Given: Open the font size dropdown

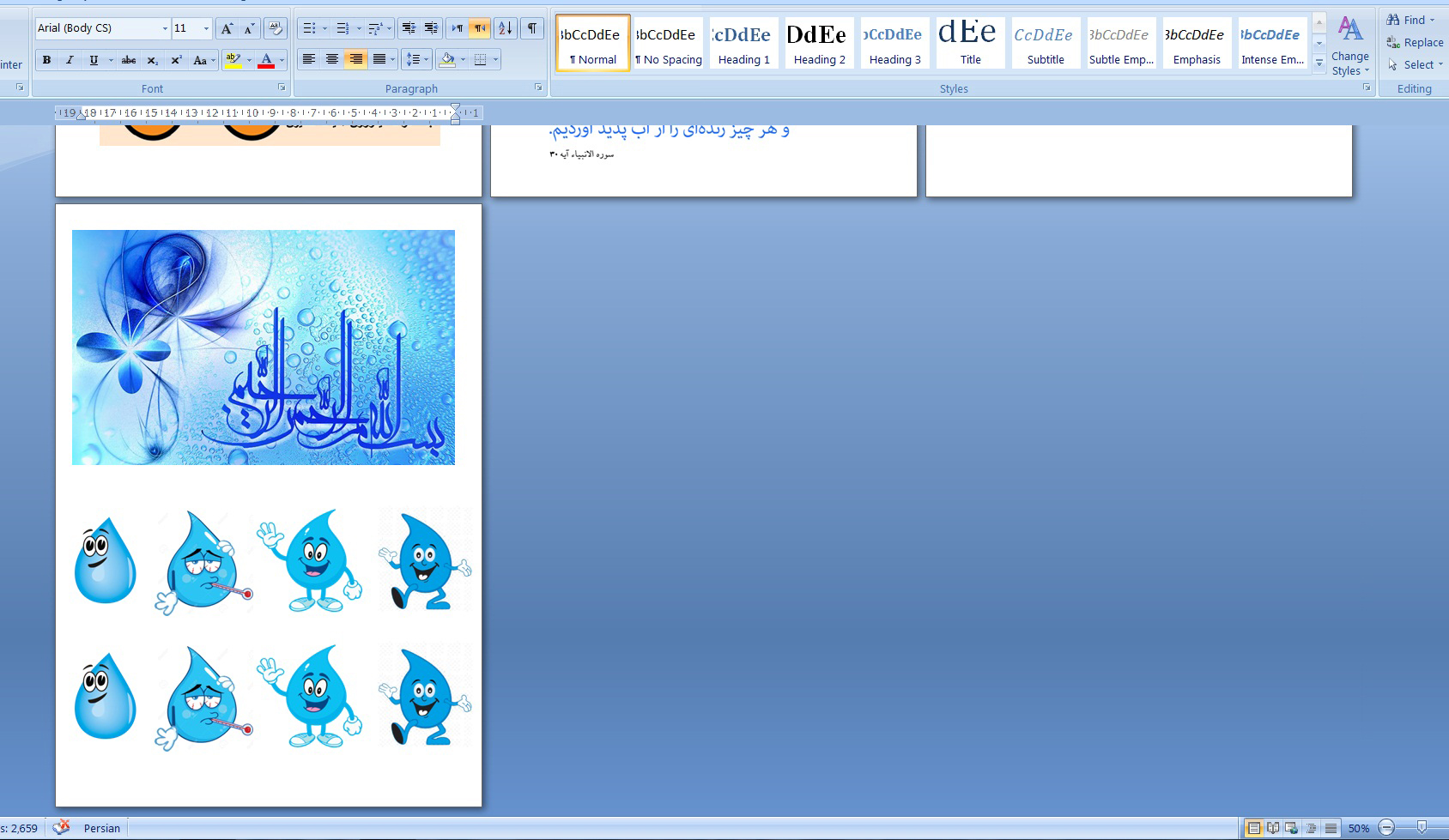Looking at the screenshot, I should click(x=206, y=28).
